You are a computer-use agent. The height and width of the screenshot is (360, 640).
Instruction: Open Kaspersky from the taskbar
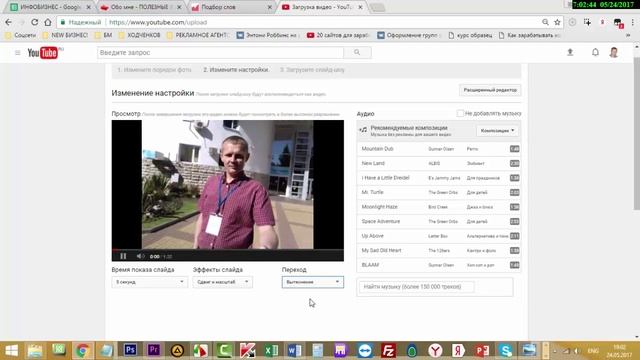click(x=248, y=350)
